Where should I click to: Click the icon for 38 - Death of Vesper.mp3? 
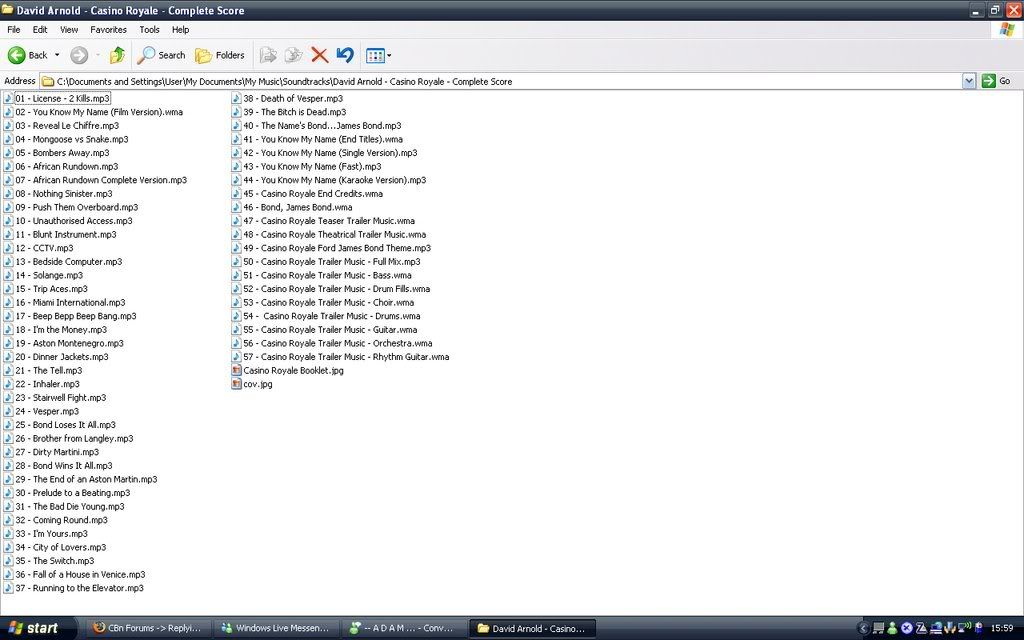pos(236,98)
